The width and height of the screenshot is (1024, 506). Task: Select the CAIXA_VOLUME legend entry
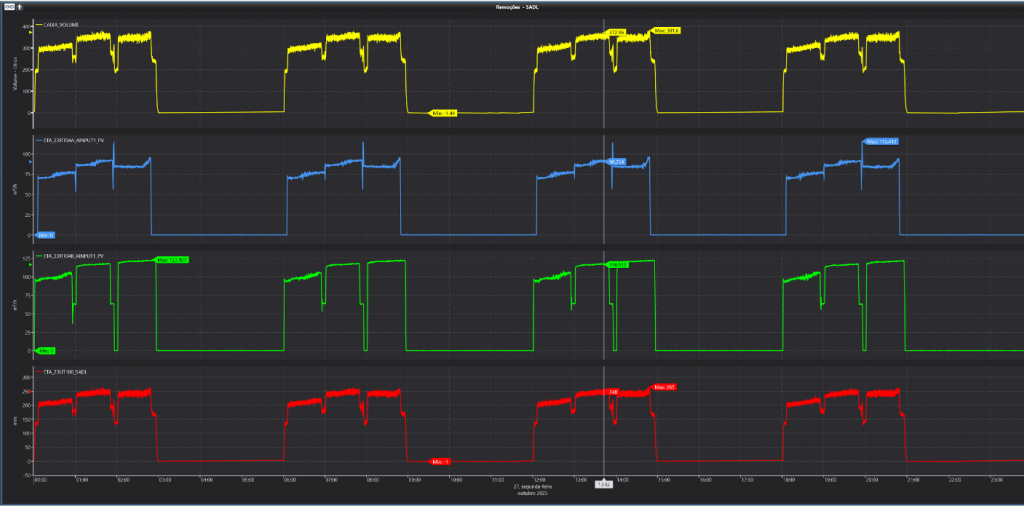[62, 22]
